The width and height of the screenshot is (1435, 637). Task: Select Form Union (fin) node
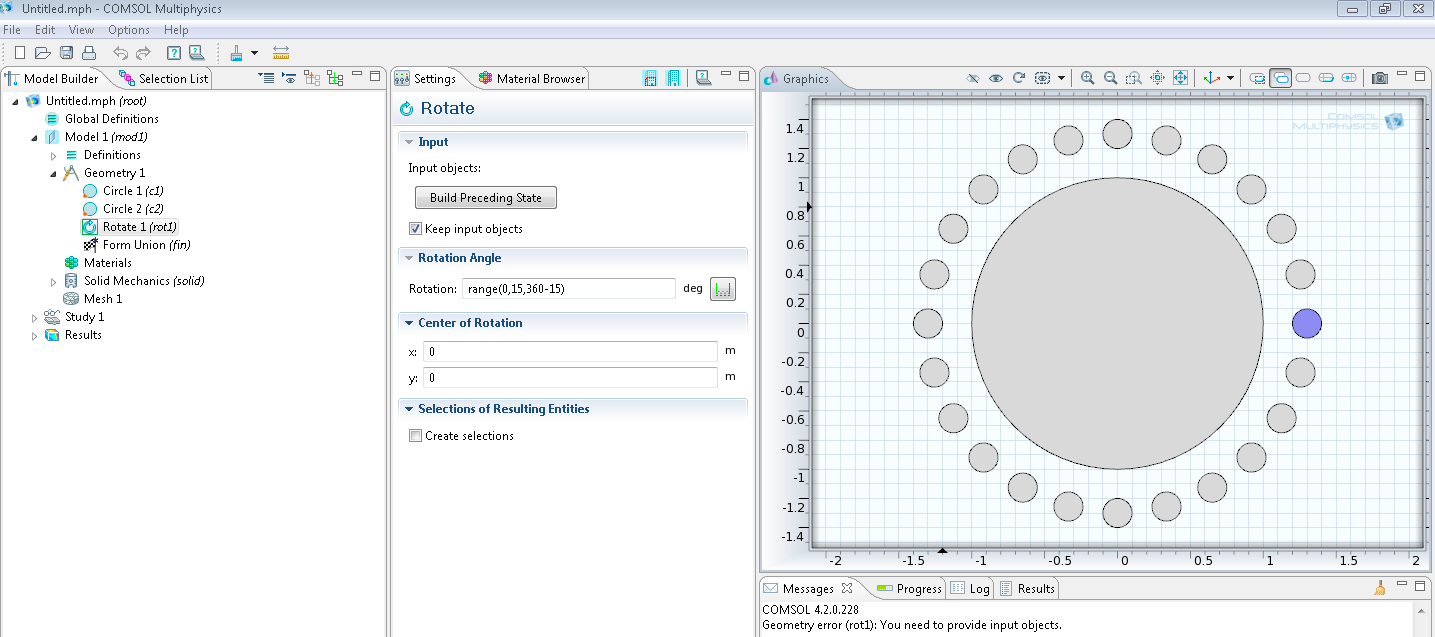click(x=136, y=245)
